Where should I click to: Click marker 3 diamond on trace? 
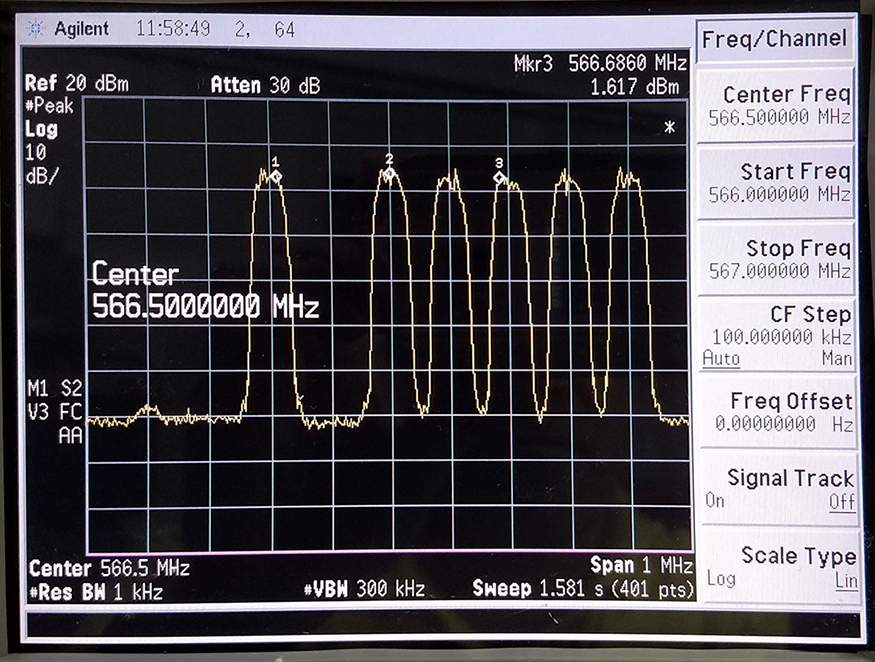point(499,178)
